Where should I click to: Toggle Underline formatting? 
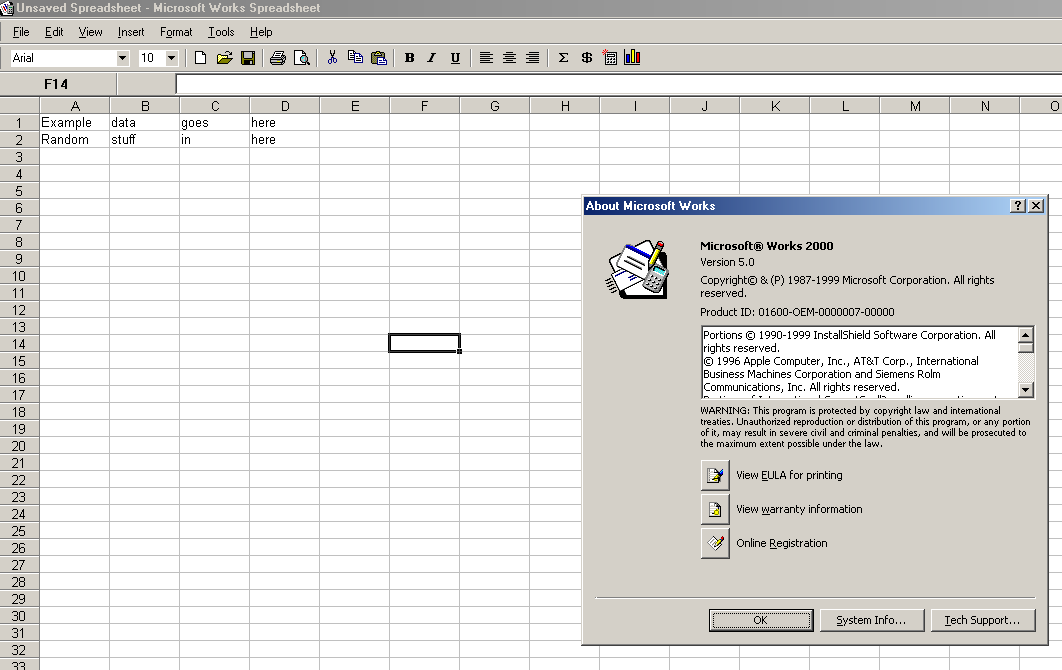tap(455, 58)
